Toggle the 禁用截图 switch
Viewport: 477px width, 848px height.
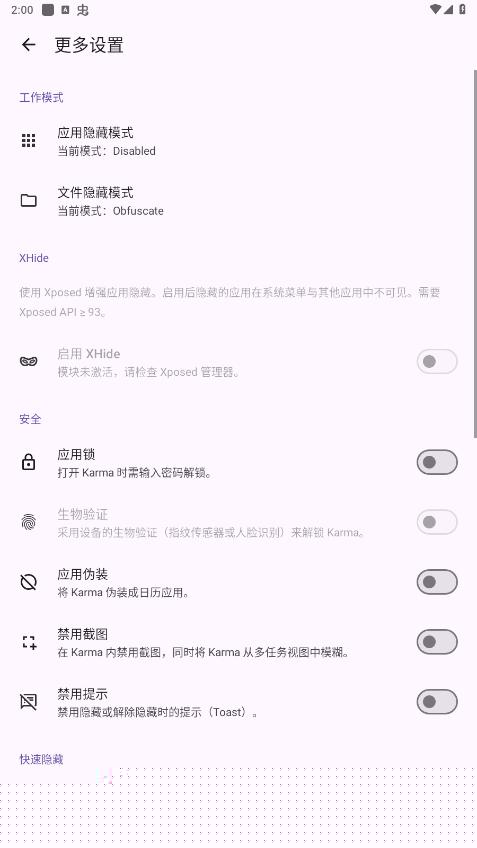click(437, 642)
